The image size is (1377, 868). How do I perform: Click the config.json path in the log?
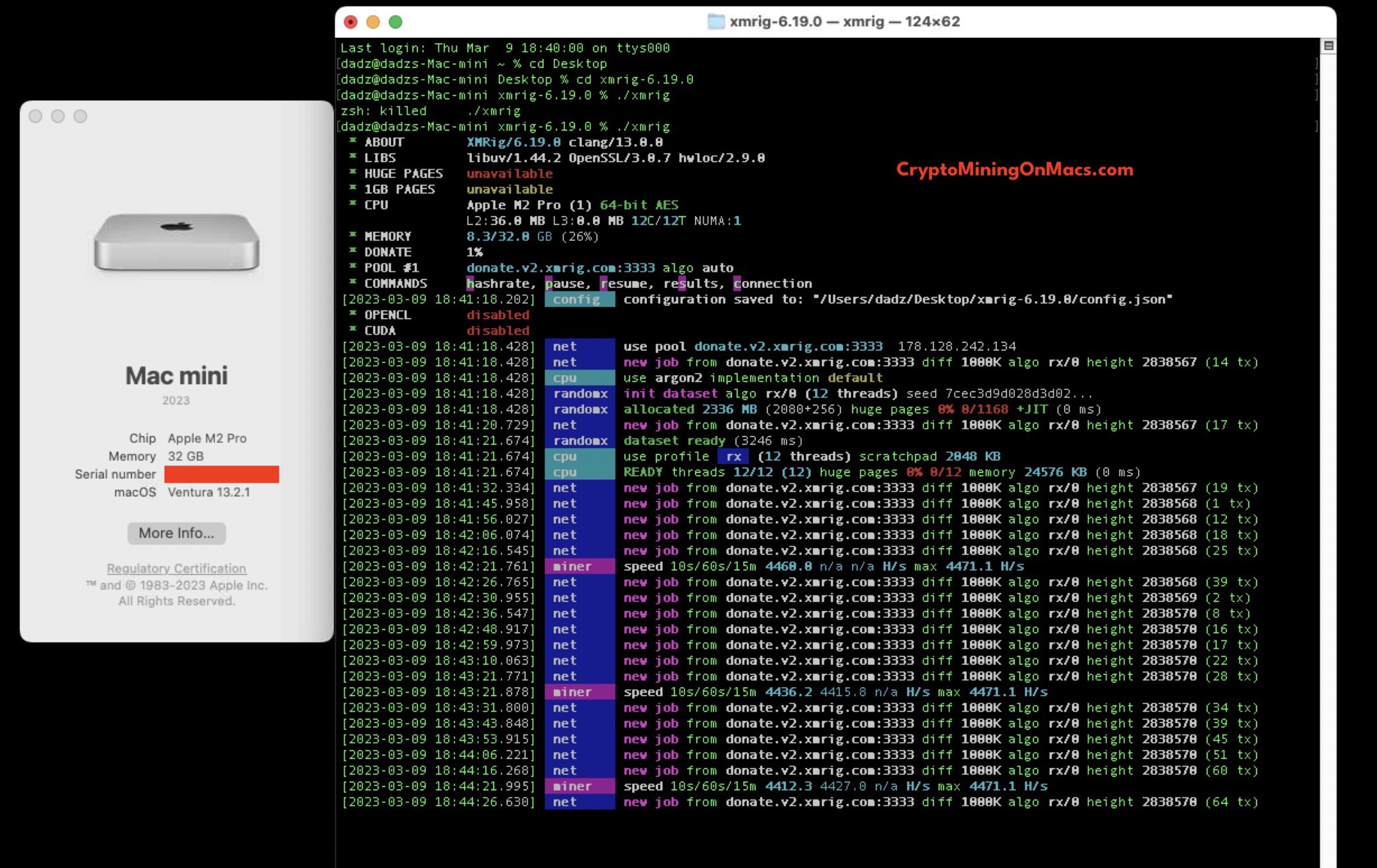(992, 299)
